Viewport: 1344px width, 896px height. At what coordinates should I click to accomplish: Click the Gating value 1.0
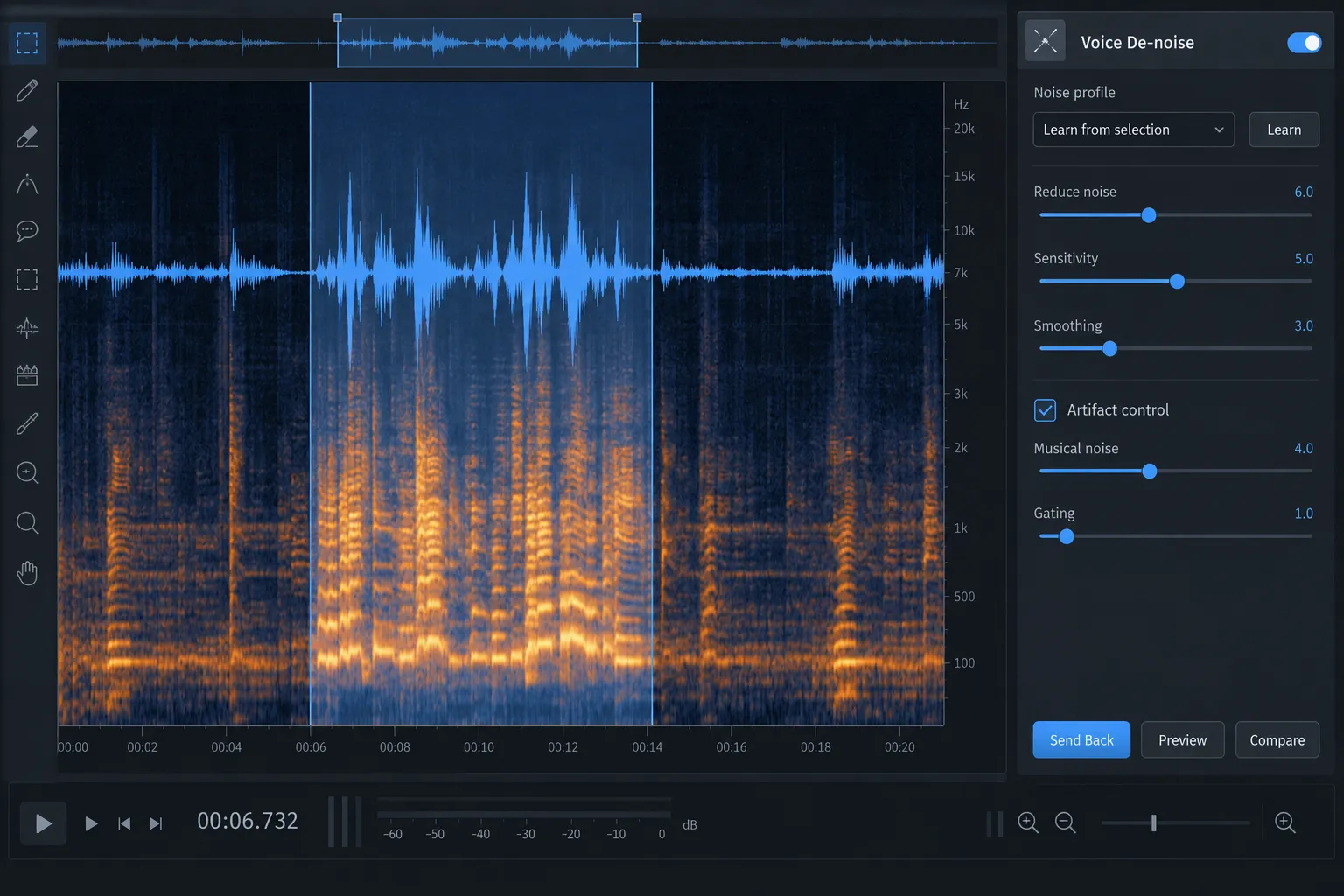1304,514
